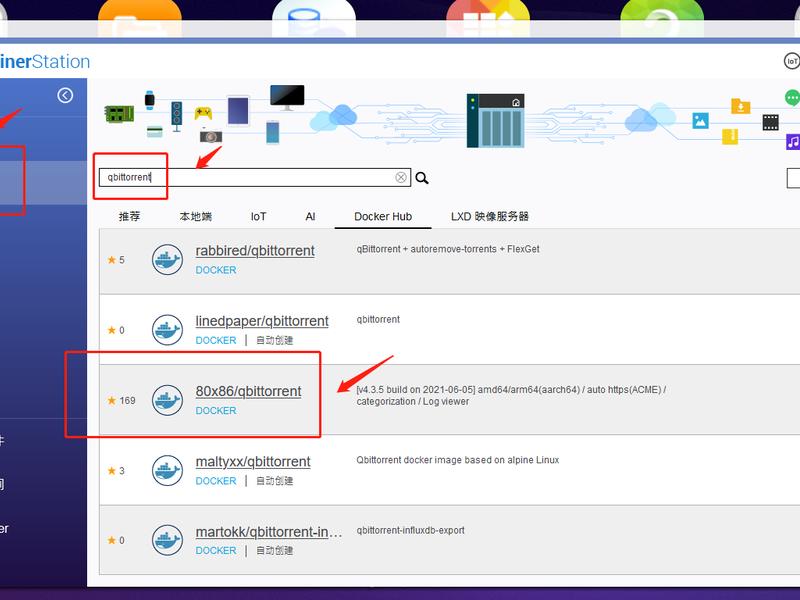800x600 pixels.
Task: Click the Docker whale icon for linedpaper/qbittorrent
Action: 167,330
